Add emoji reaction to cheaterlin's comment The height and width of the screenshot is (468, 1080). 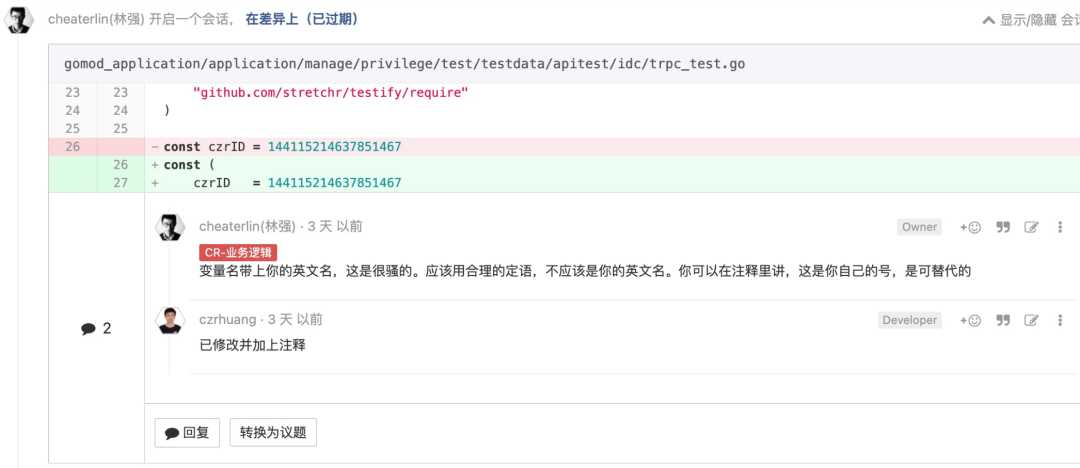tap(970, 227)
